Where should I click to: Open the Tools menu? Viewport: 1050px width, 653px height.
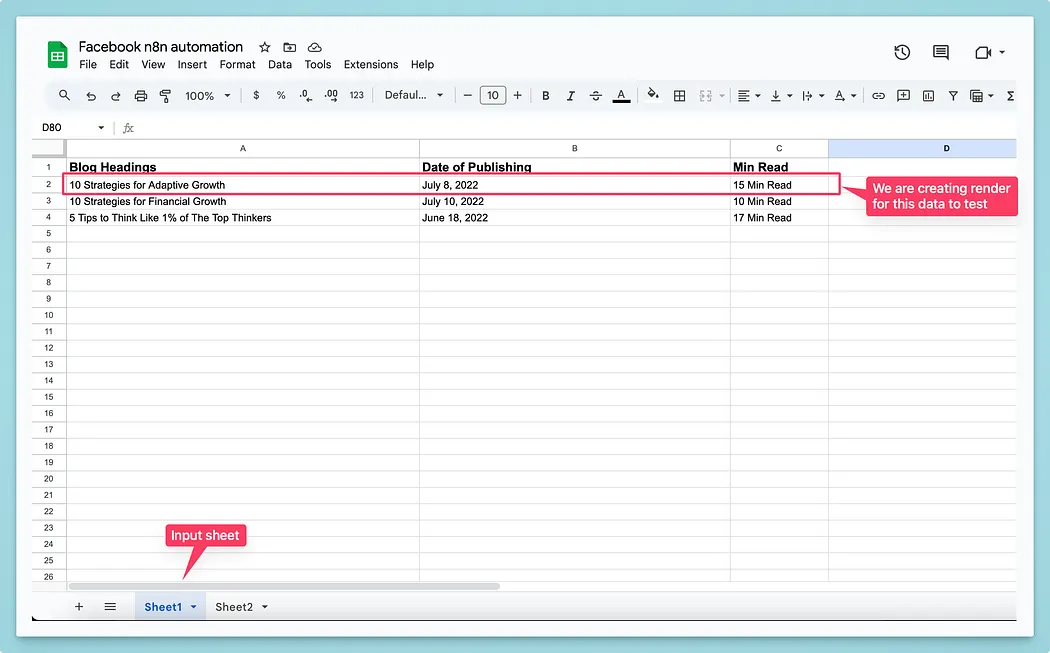[x=317, y=64]
